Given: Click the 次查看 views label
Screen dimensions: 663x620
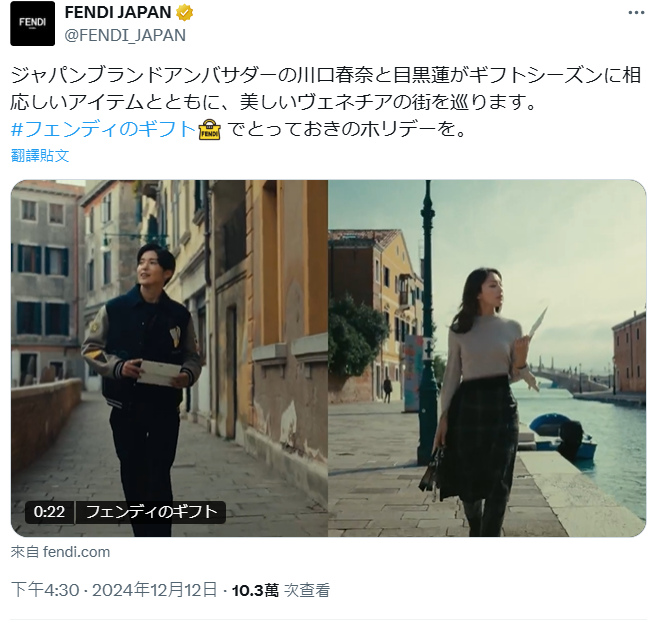Looking at the screenshot, I should click(307, 590).
